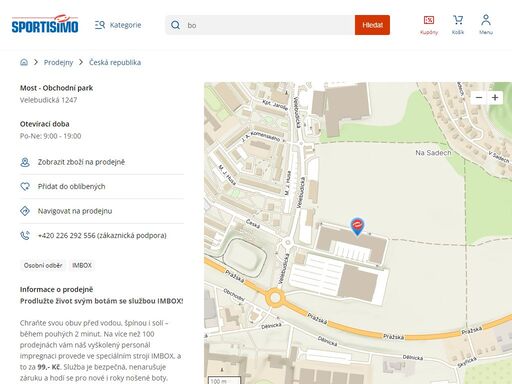Click the Hledat search button
Viewport: 512px width, 384px height.
coord(372,25)
